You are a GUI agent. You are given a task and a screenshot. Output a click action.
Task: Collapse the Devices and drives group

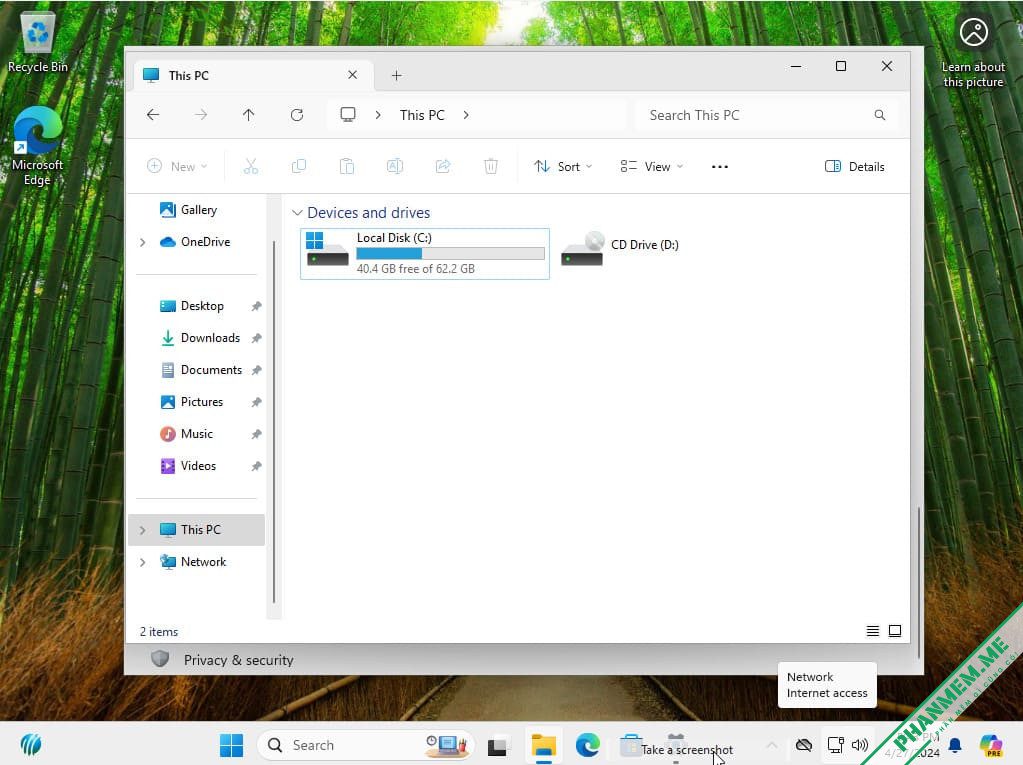(297, 213)
